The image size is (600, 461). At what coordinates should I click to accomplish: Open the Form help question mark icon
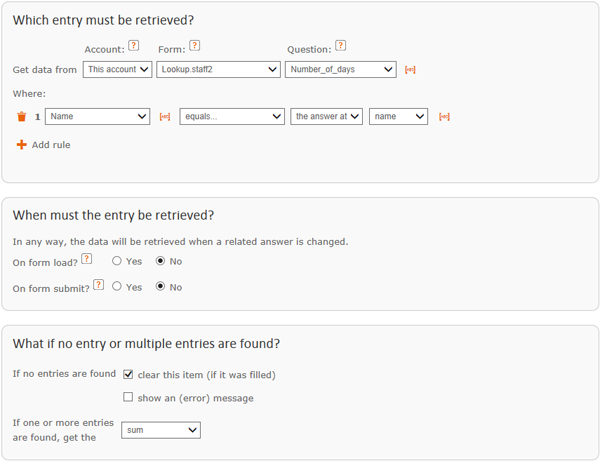(195, 46)
